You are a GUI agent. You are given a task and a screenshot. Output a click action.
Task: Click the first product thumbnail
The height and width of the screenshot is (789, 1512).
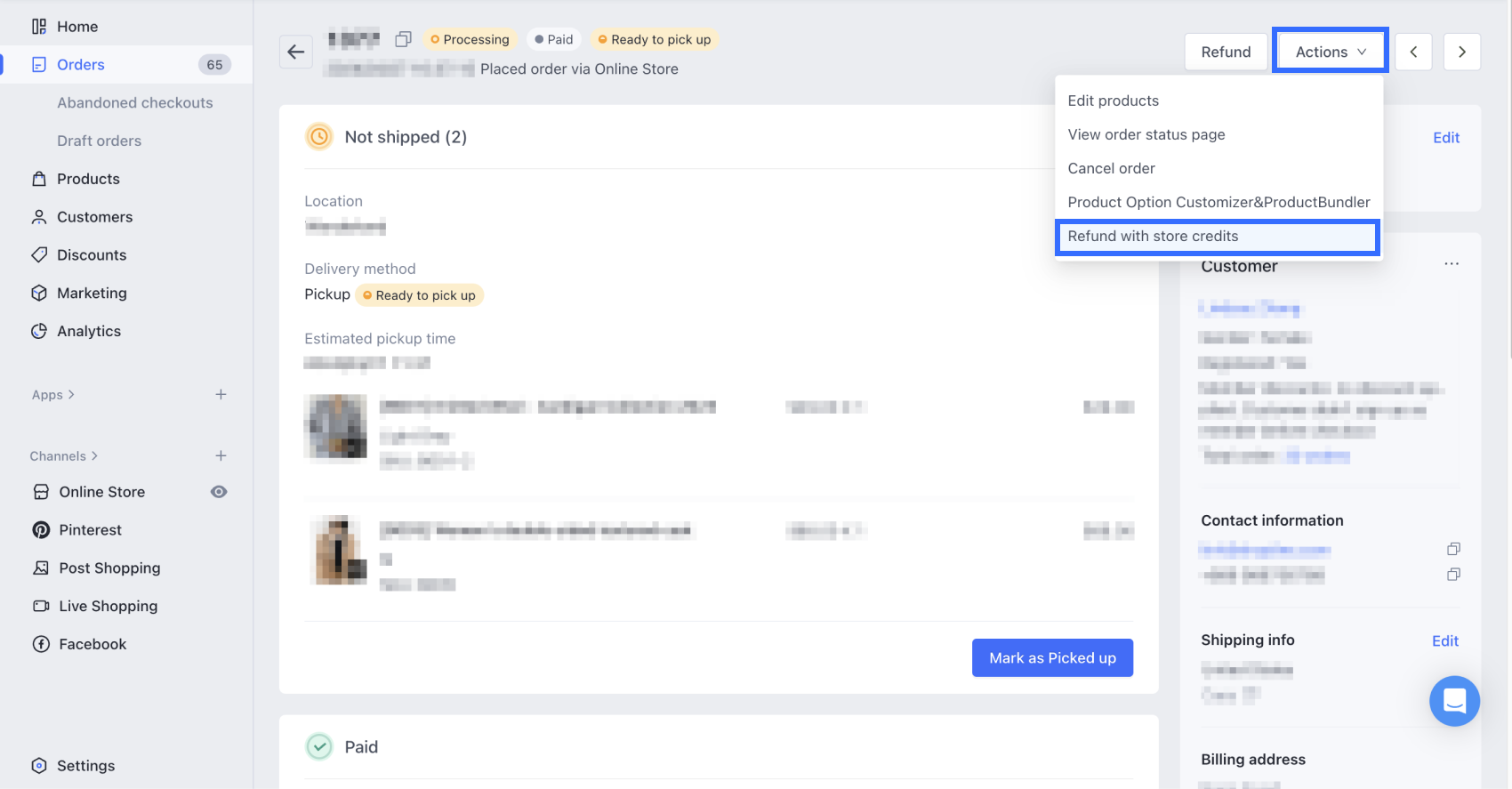point(335,426)
